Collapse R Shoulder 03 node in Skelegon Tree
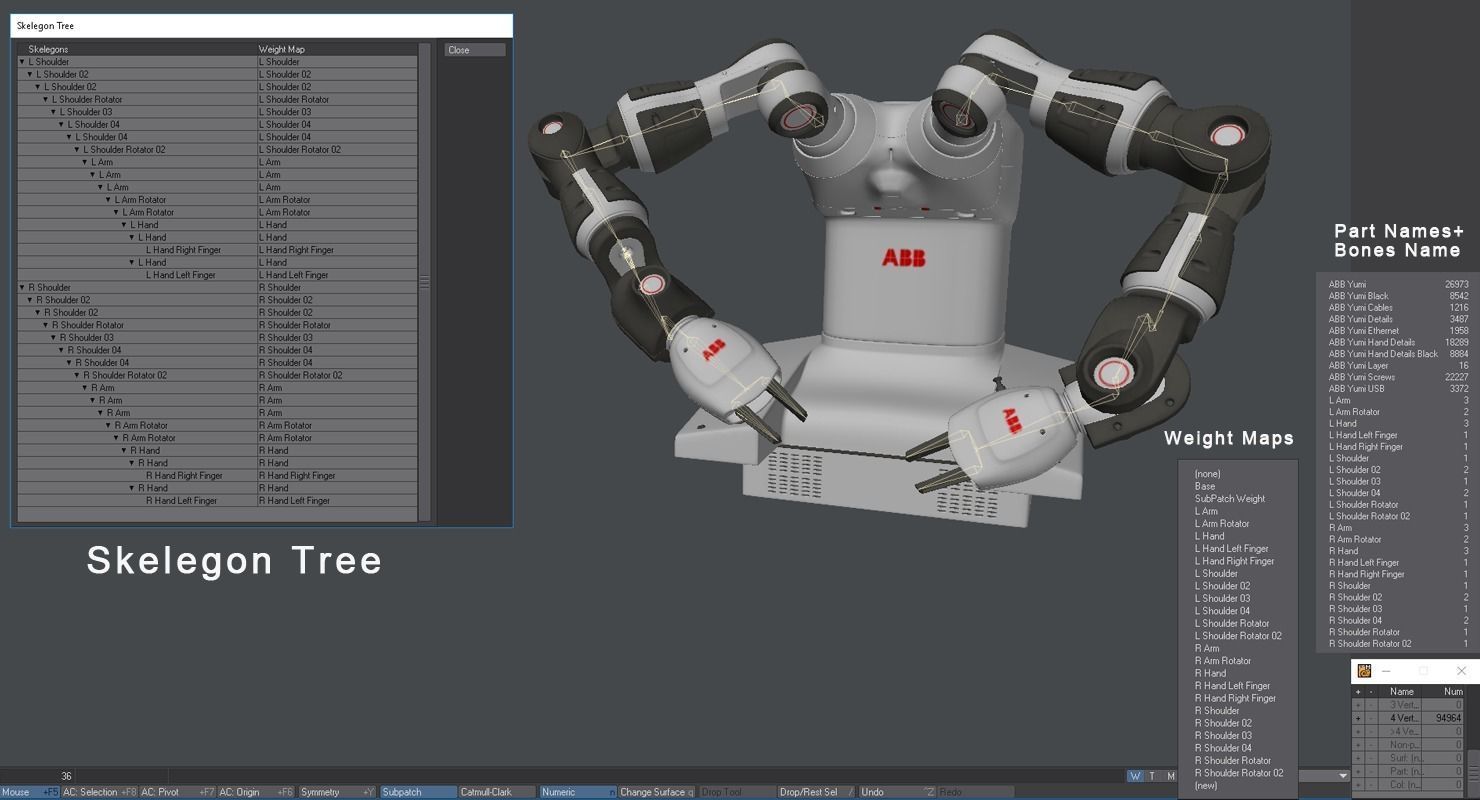This screenshot has width=1480, height=800. click(x=54, y=338)
